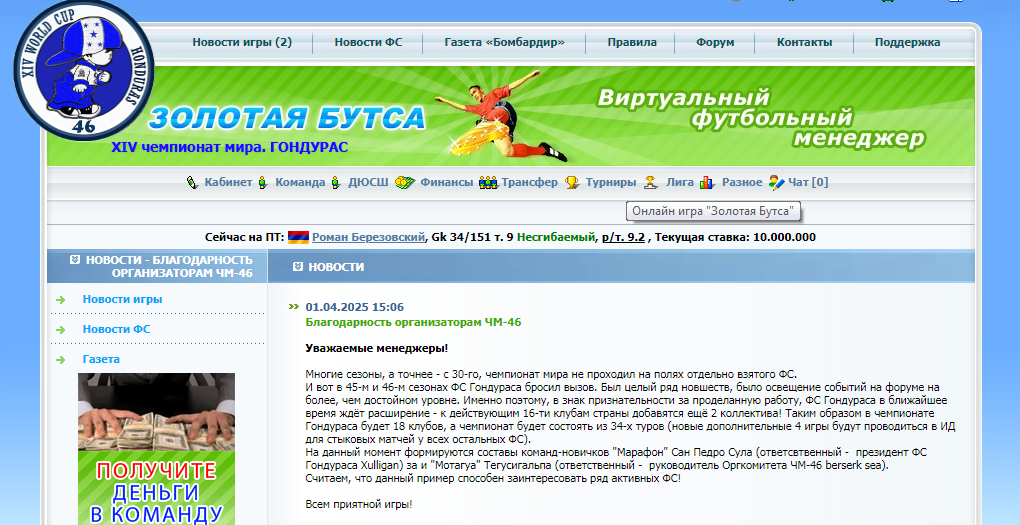Image resolution: width=1020 pixels, height=525 pixels.
Task: Open the Поддержка menu item
Action: click(907, 42)
